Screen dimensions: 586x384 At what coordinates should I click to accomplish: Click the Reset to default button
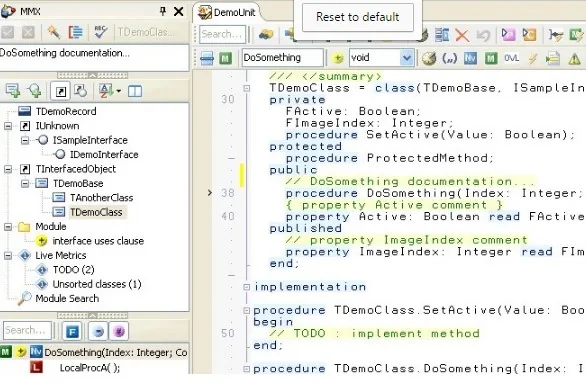(358, 17)
